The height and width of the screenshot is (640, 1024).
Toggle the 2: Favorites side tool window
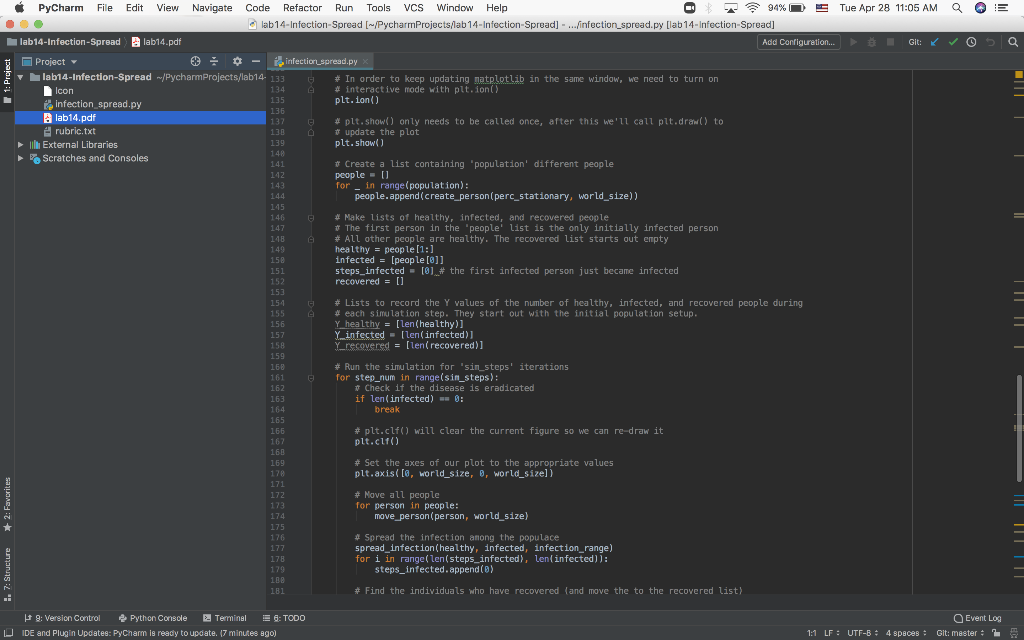tap(7, 504)
